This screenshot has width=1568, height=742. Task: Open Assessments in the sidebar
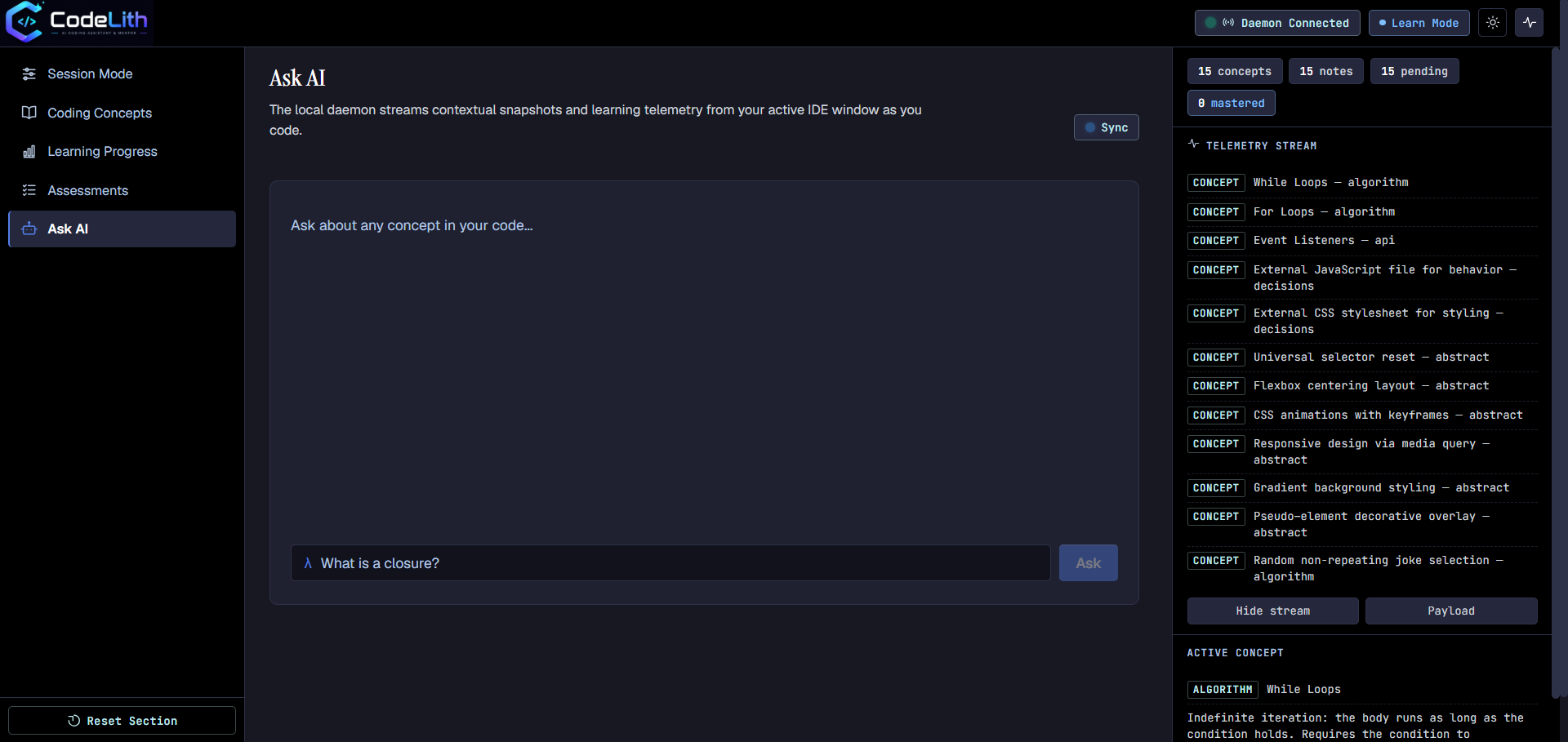(122, 190)
